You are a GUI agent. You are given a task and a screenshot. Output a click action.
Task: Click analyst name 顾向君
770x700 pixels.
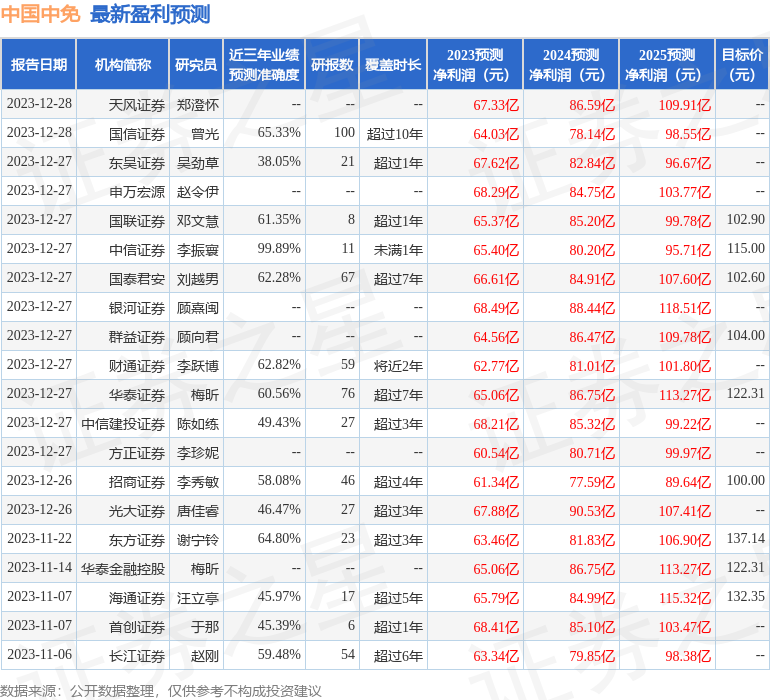point(197,337)
